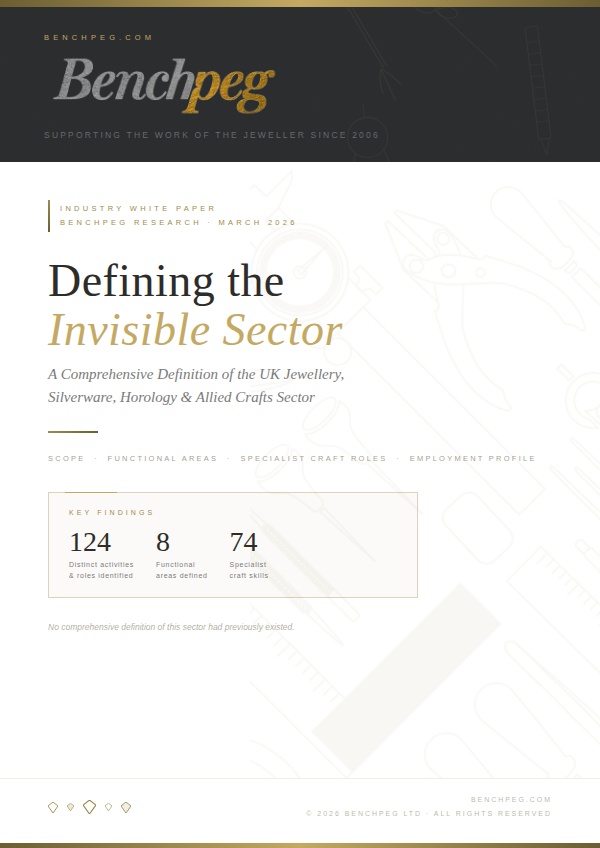Select the large center gem icon in footer
The height and width of the screenshot is (848, 600).
tap(89, 807)
